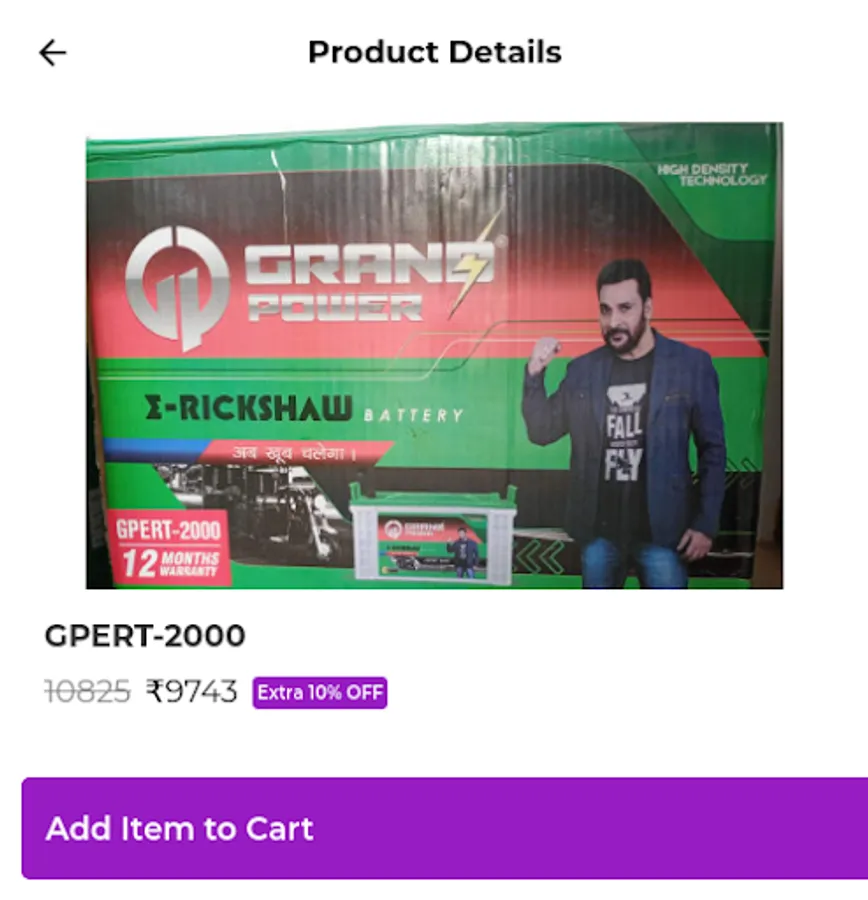This screenshot has height=900, width=868.
Task: Tap the man's face in the product photo
Action: [x=624, y=308]
